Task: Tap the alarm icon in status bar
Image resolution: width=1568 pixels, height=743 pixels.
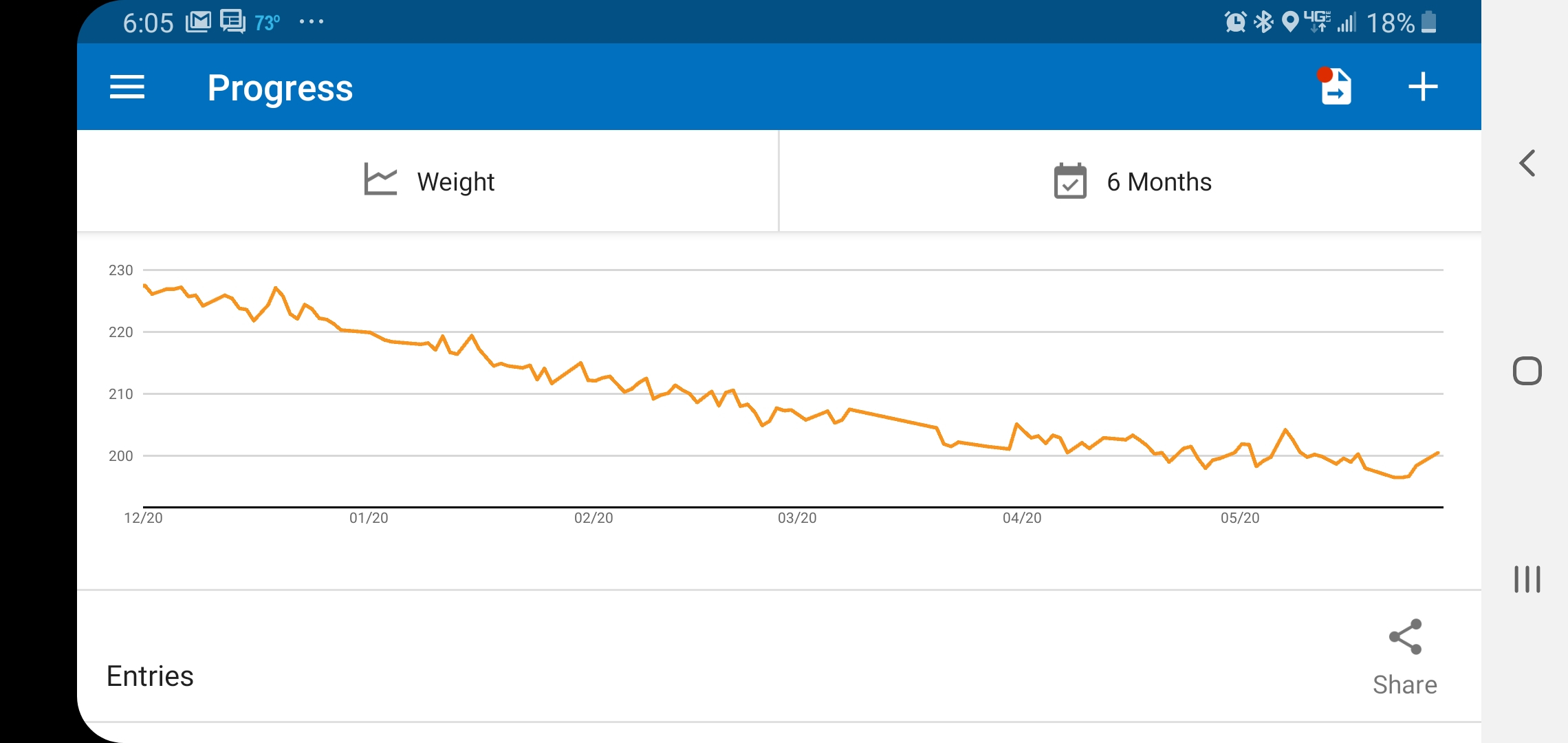Action: point(1235,22)
